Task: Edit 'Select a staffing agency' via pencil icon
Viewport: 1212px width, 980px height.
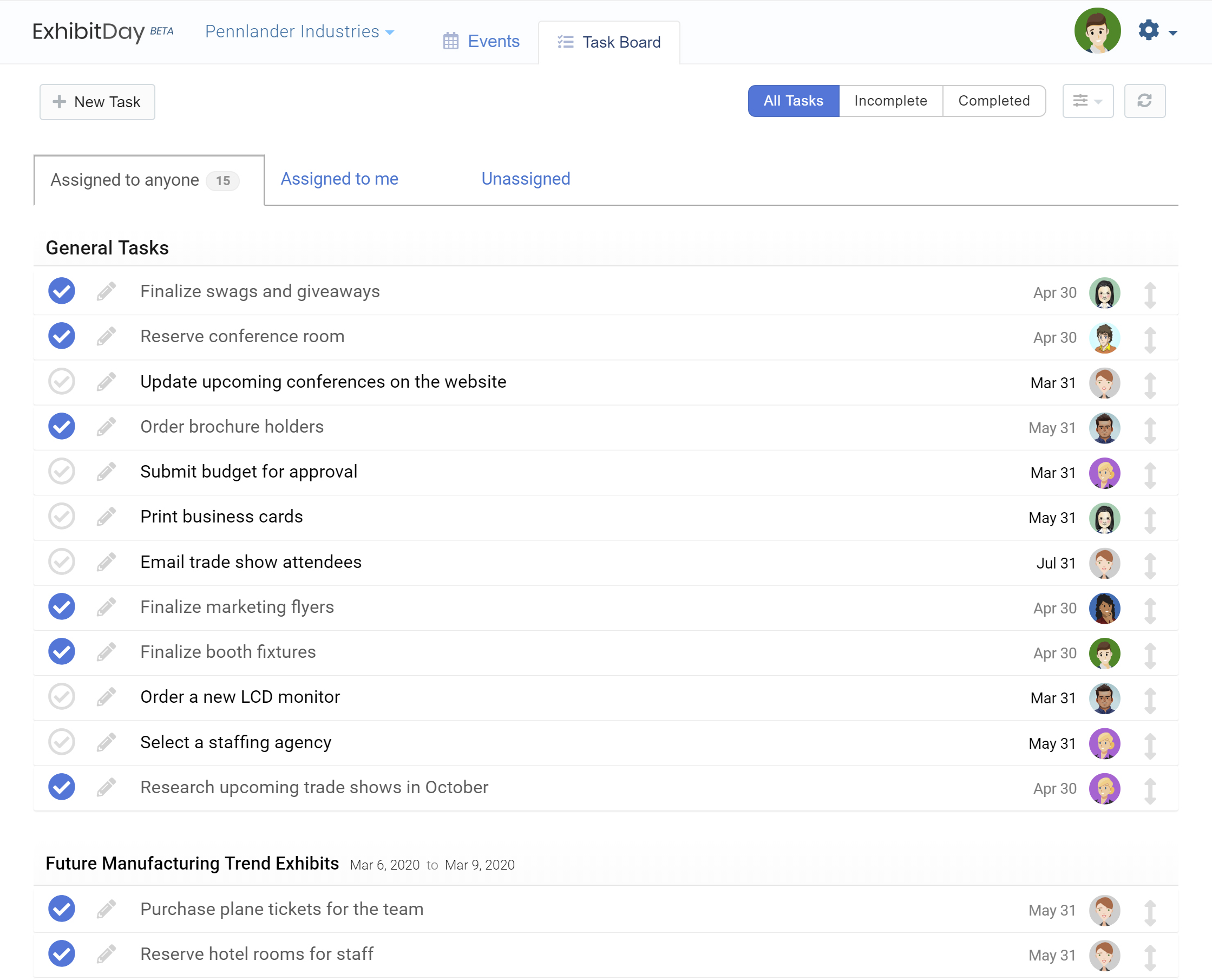Action: click(106, 742)
